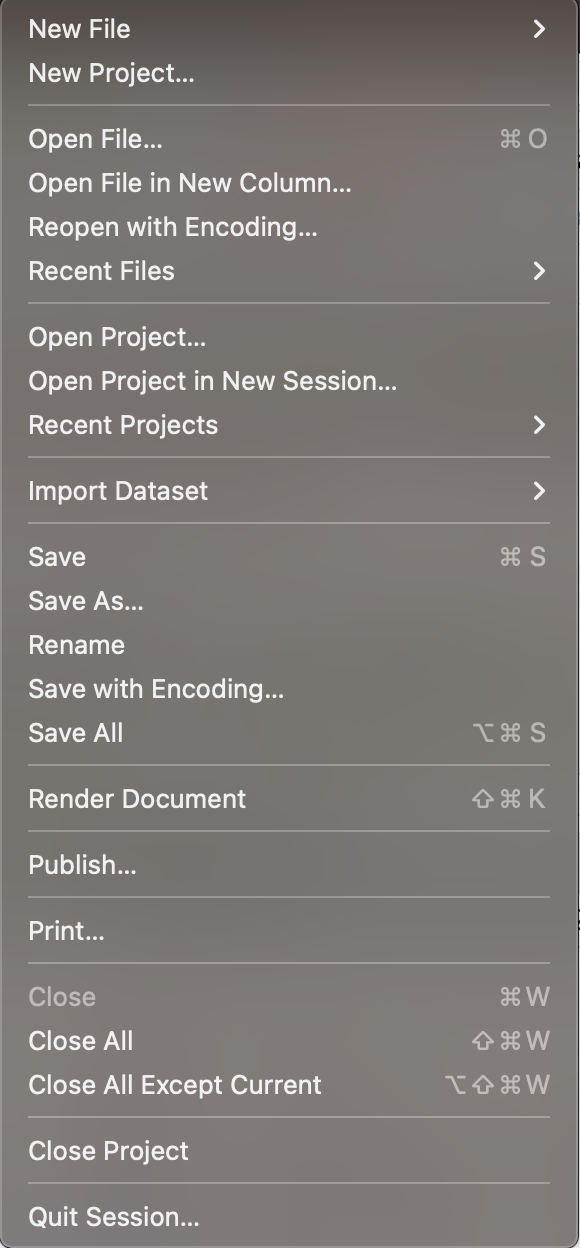Choose New Project... from the menu
Screen dimensions: 580x1248
click(289, 73)
